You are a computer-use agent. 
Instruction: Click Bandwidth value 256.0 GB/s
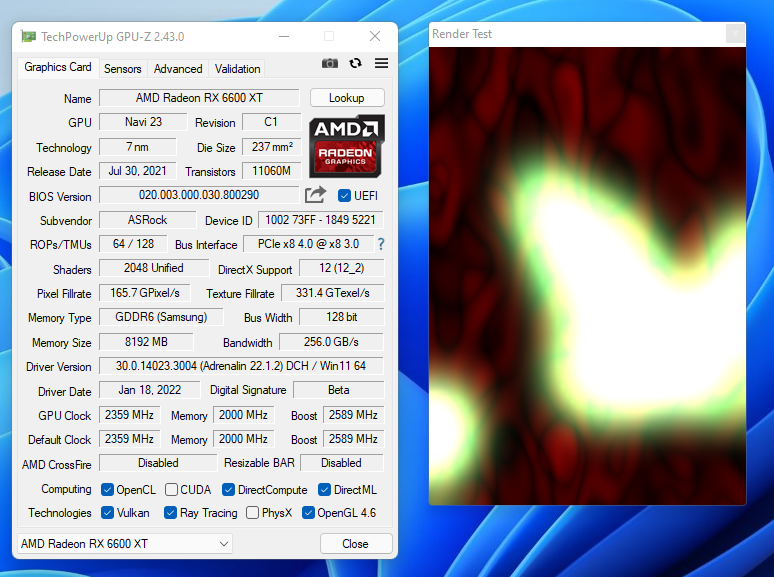click(331, 342)
